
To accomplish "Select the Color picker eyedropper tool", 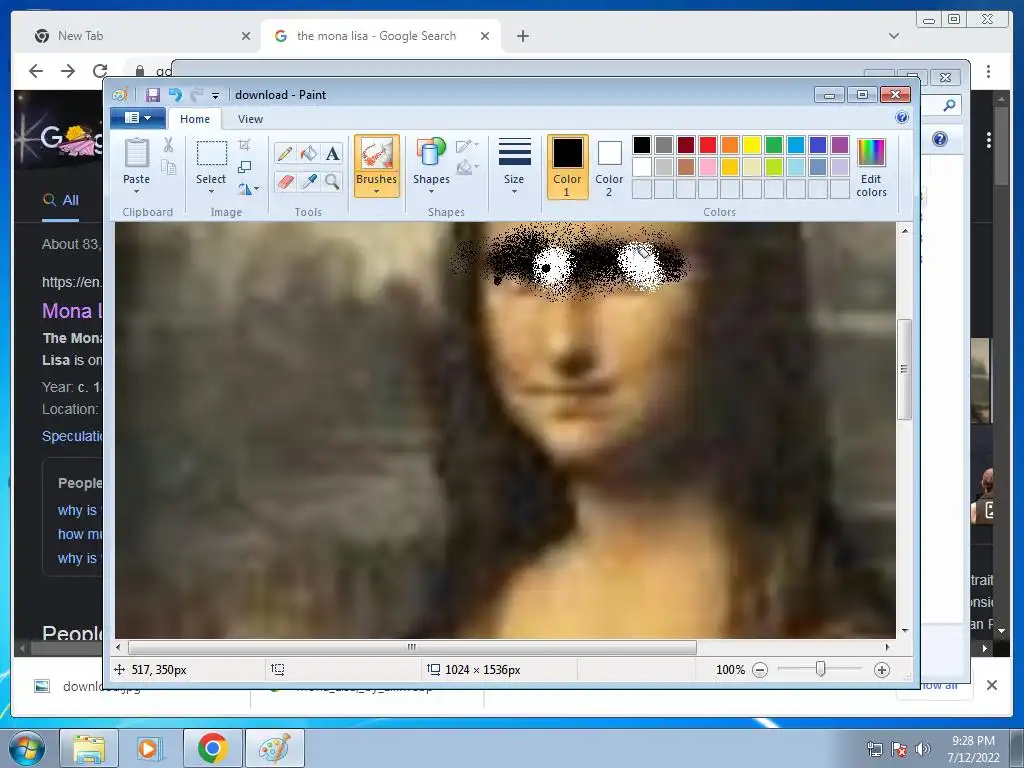I will pyautogui.click(x=308, y=181).
